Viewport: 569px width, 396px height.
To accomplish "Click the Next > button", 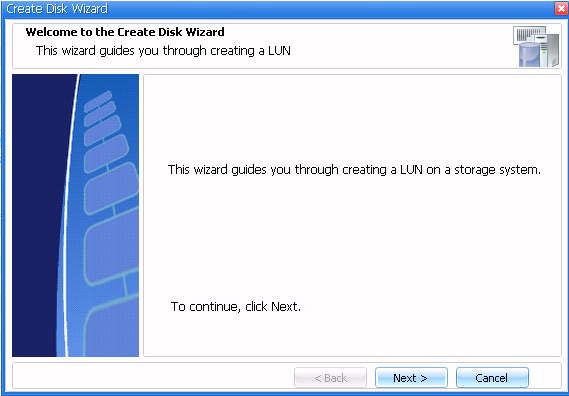I will pyautogui.click(x=411, y=377).
